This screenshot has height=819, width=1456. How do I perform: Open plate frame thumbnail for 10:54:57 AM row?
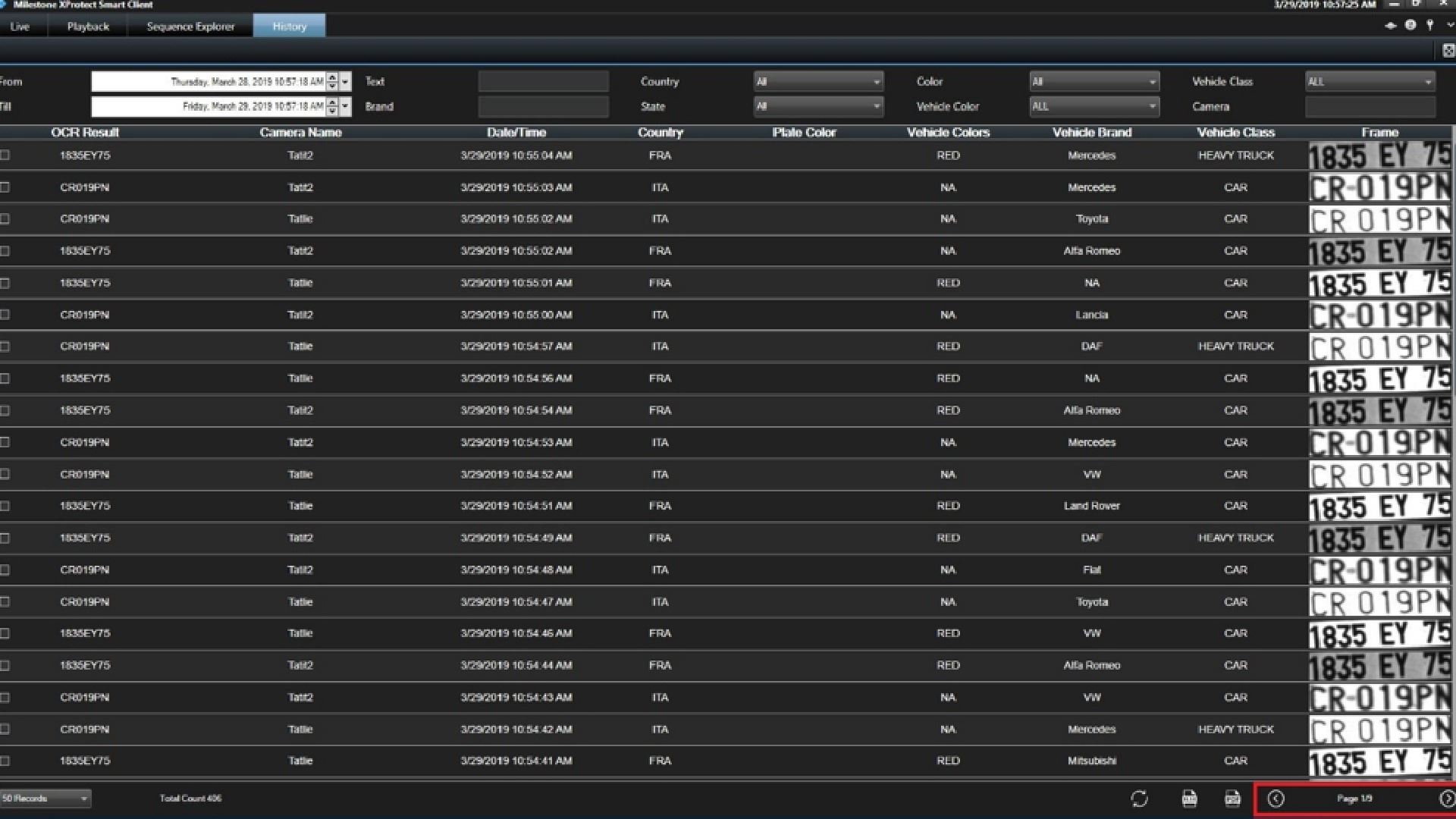point(1379,347)
